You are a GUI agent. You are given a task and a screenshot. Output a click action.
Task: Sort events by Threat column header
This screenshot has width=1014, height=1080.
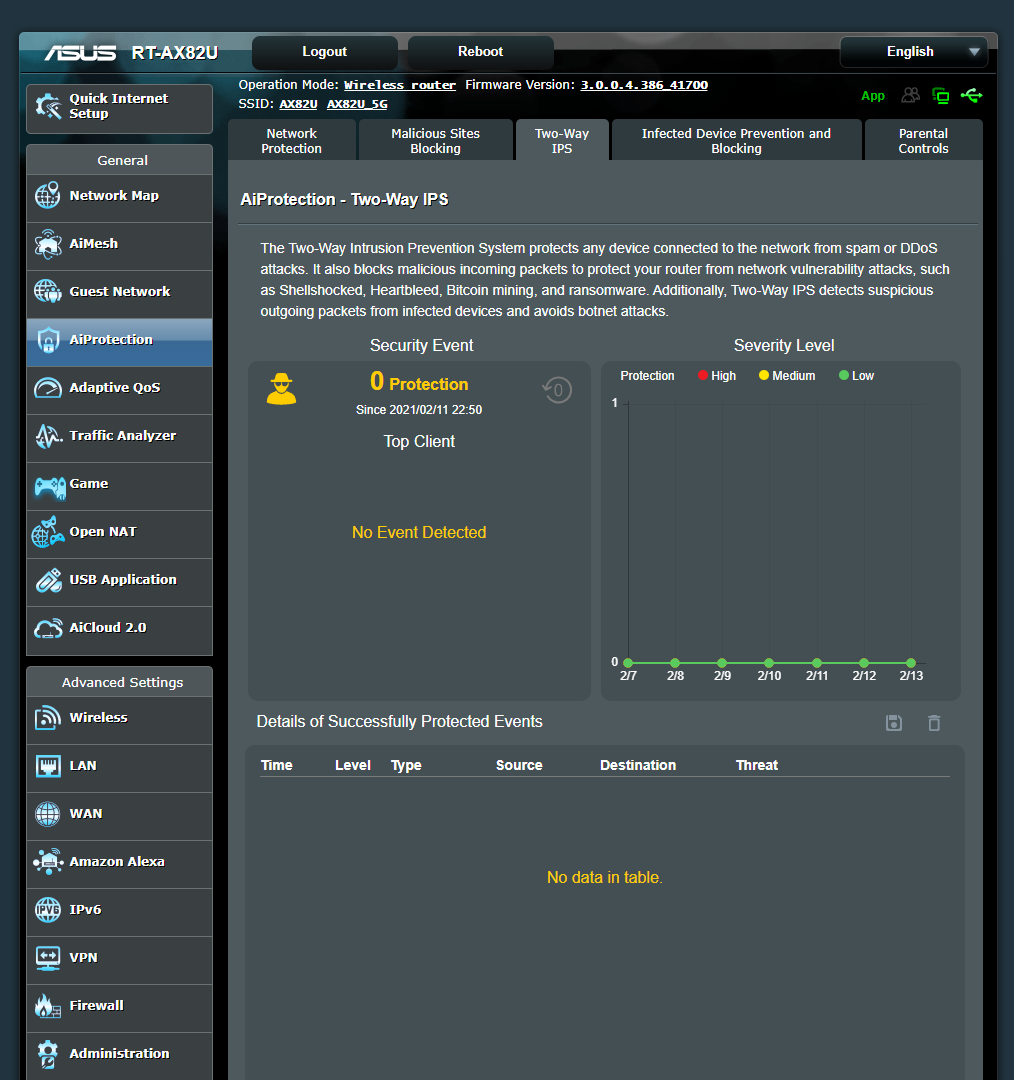(x=756, y=765)
